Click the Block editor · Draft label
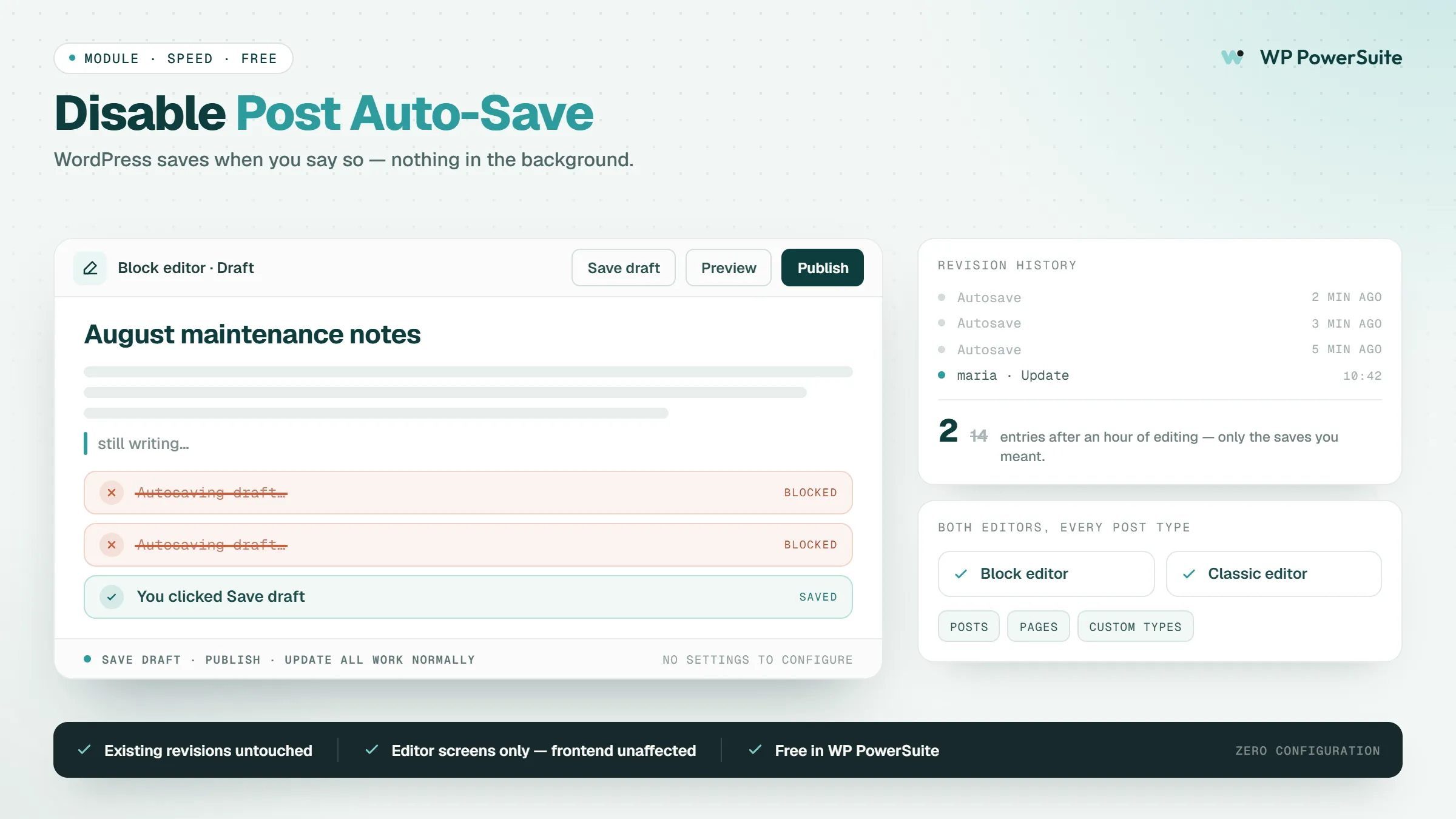This screenshot has width=1456, height=819. (x=186, y=268)
